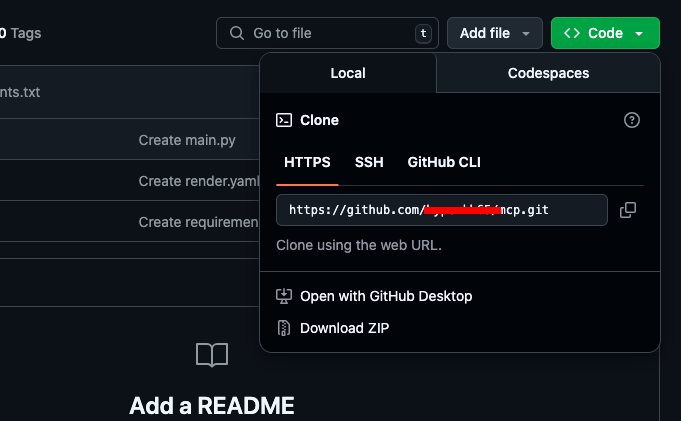Click the Clone section heading
The image size is (681, 421).
319,120
